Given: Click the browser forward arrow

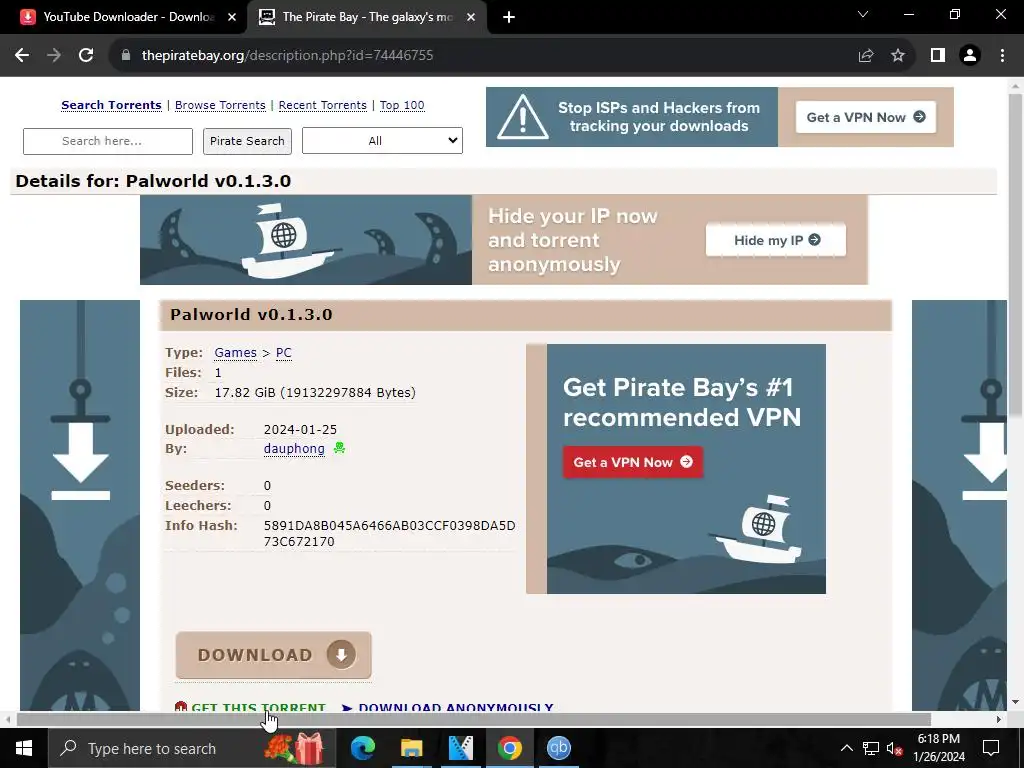Looking at the screenshot, I should [x=54, y=56].
